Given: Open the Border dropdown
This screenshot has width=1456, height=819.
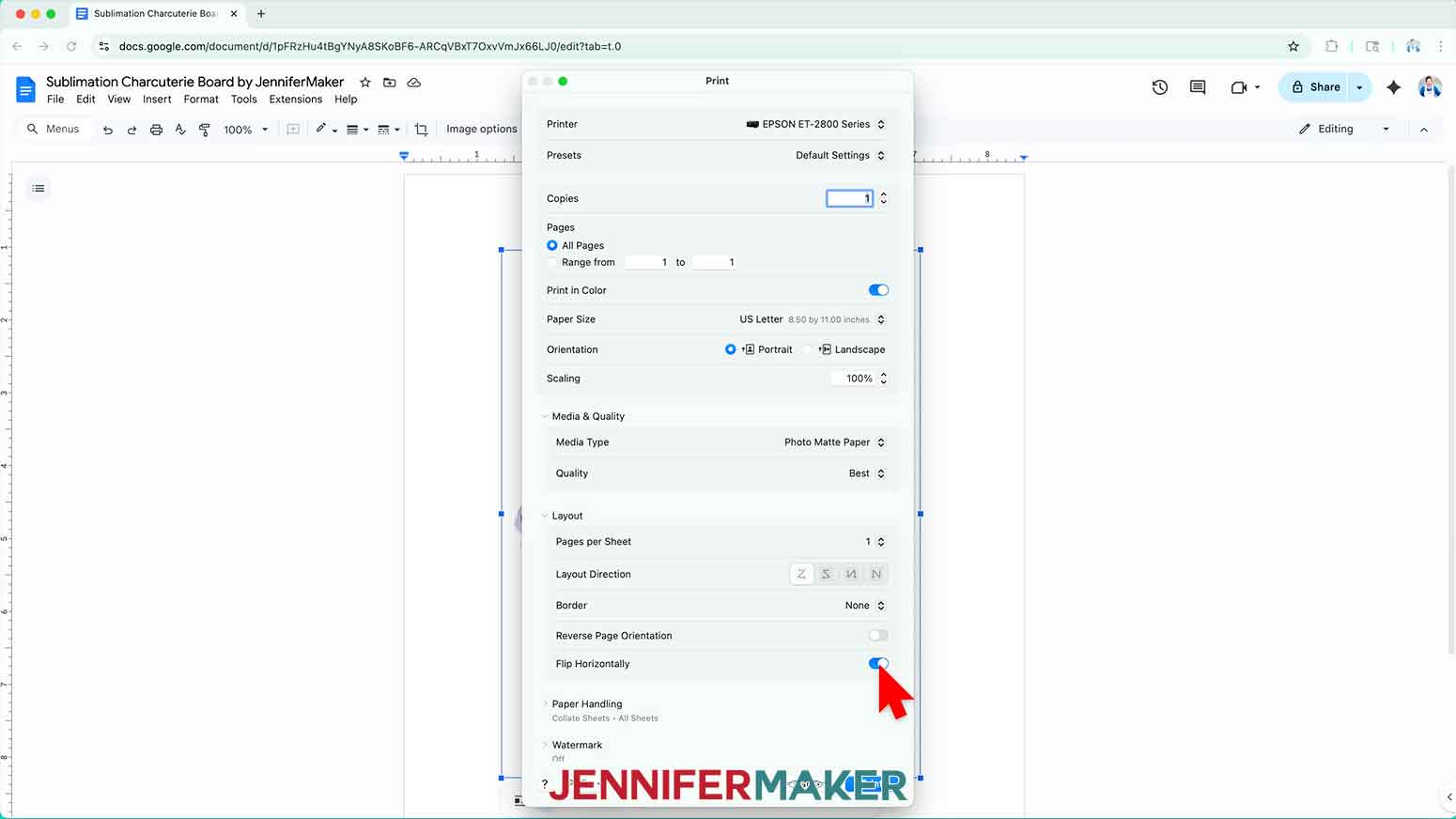Looking at the screenshot, I should pos(864,606).
